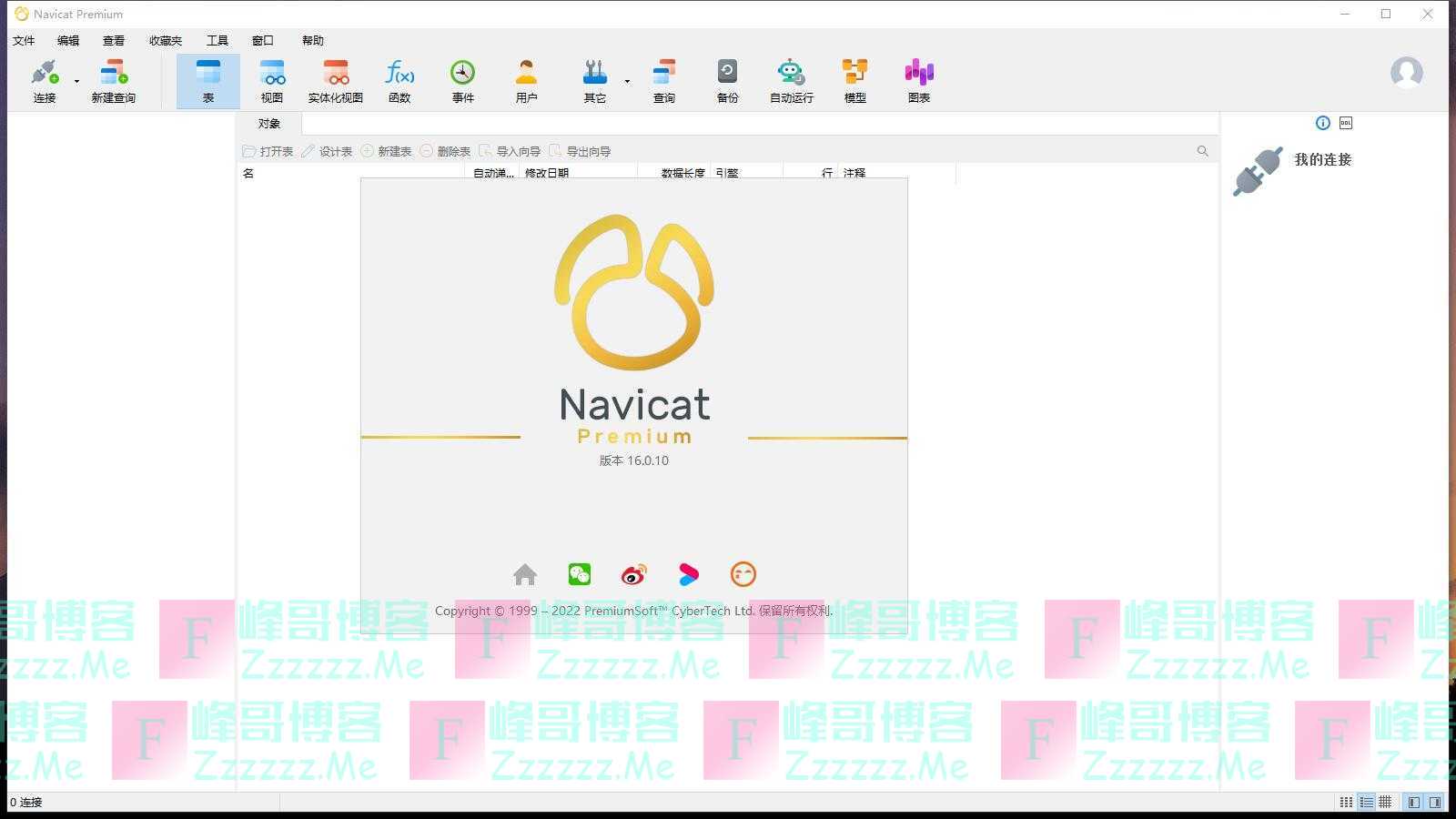Open the Backup (备份) tool
Image resolution: width=1456 pixels, height=819 pixels.
pyautogui.click(x=727, y=80)
